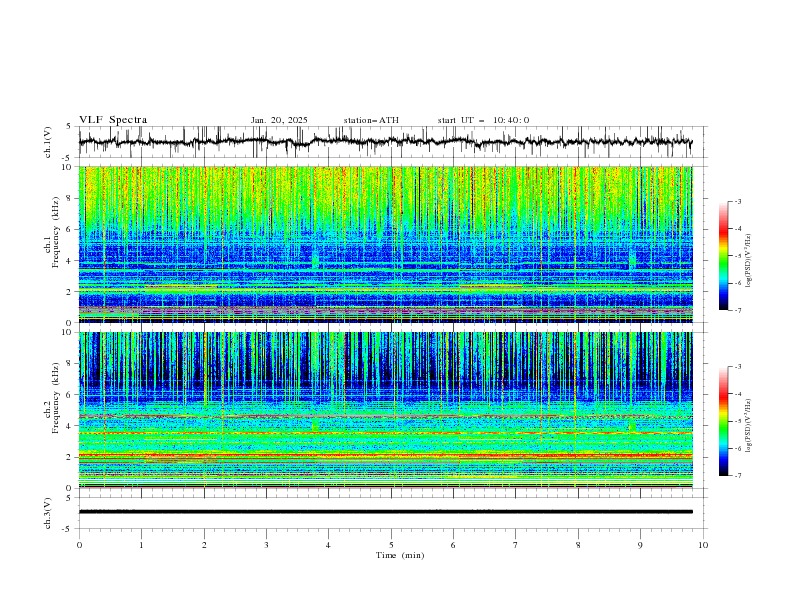Viewport: 792px width, 612px height.
Task: Click the flat ch.3 voltage trace
Action: click(x=385, y=512)
